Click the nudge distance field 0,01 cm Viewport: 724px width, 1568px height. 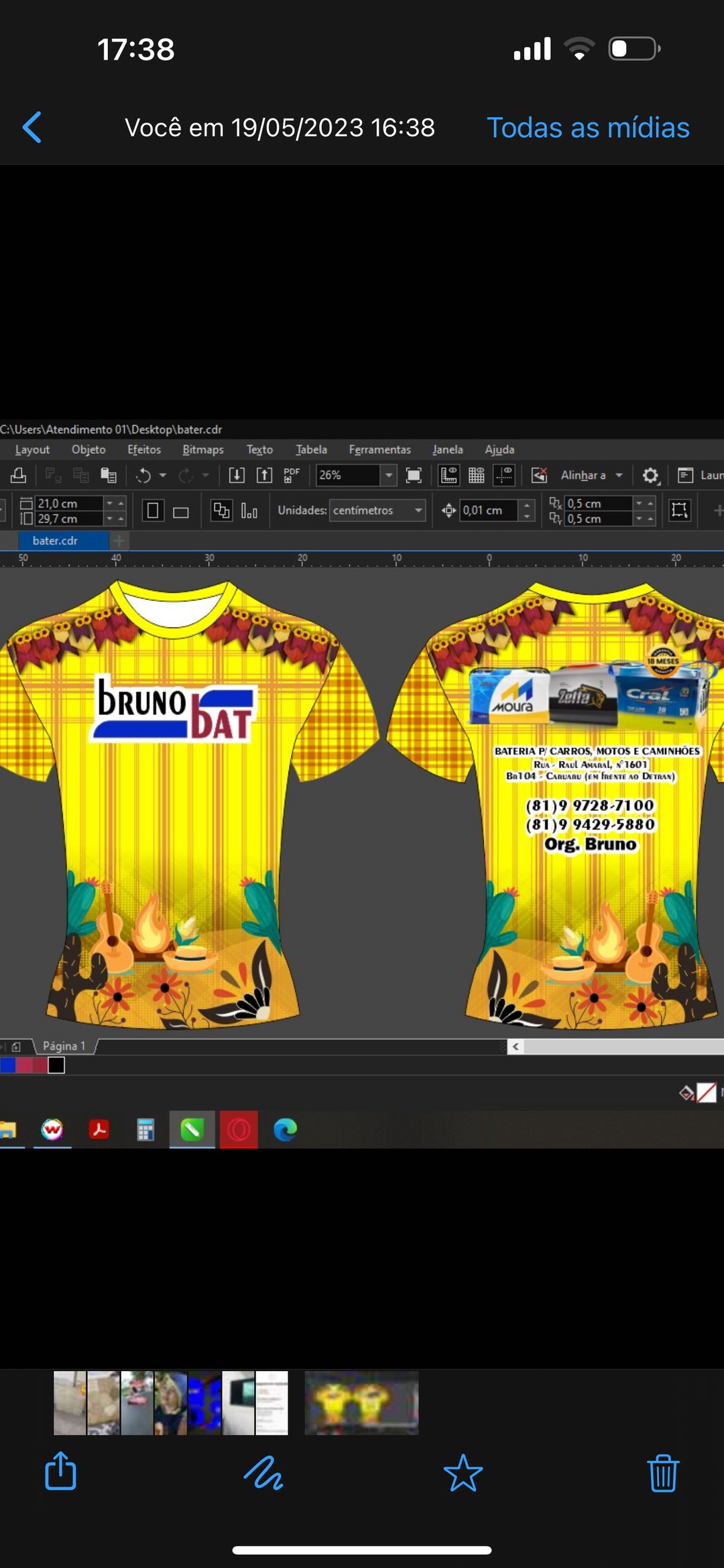(489, 511)
